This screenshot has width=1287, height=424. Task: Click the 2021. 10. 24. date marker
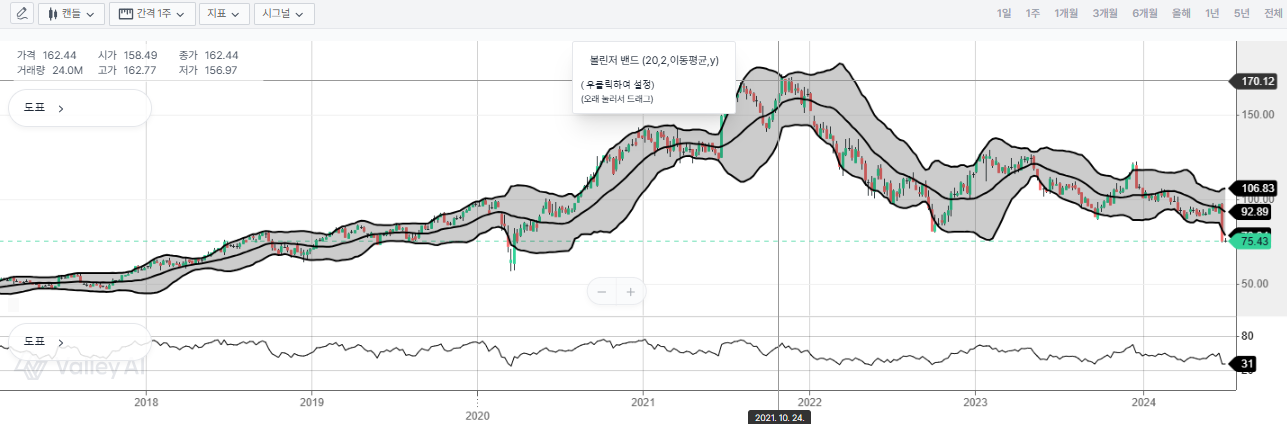tap(779, 418)
